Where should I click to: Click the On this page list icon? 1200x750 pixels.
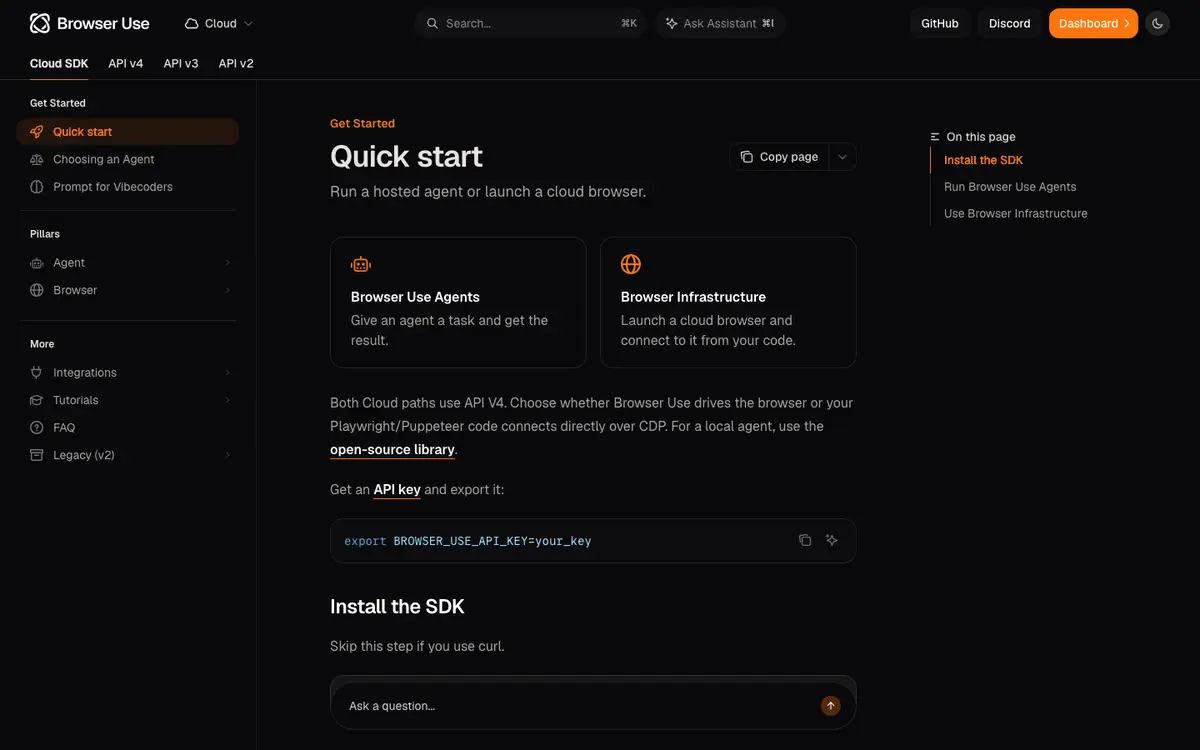click(x=935, y=137)
